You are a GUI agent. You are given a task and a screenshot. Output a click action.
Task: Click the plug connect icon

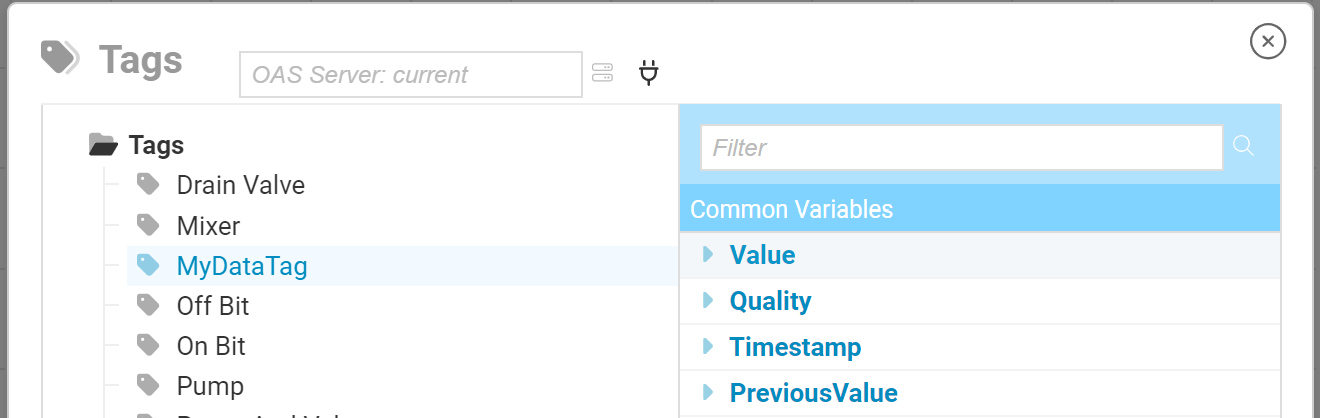coord(649,73)
